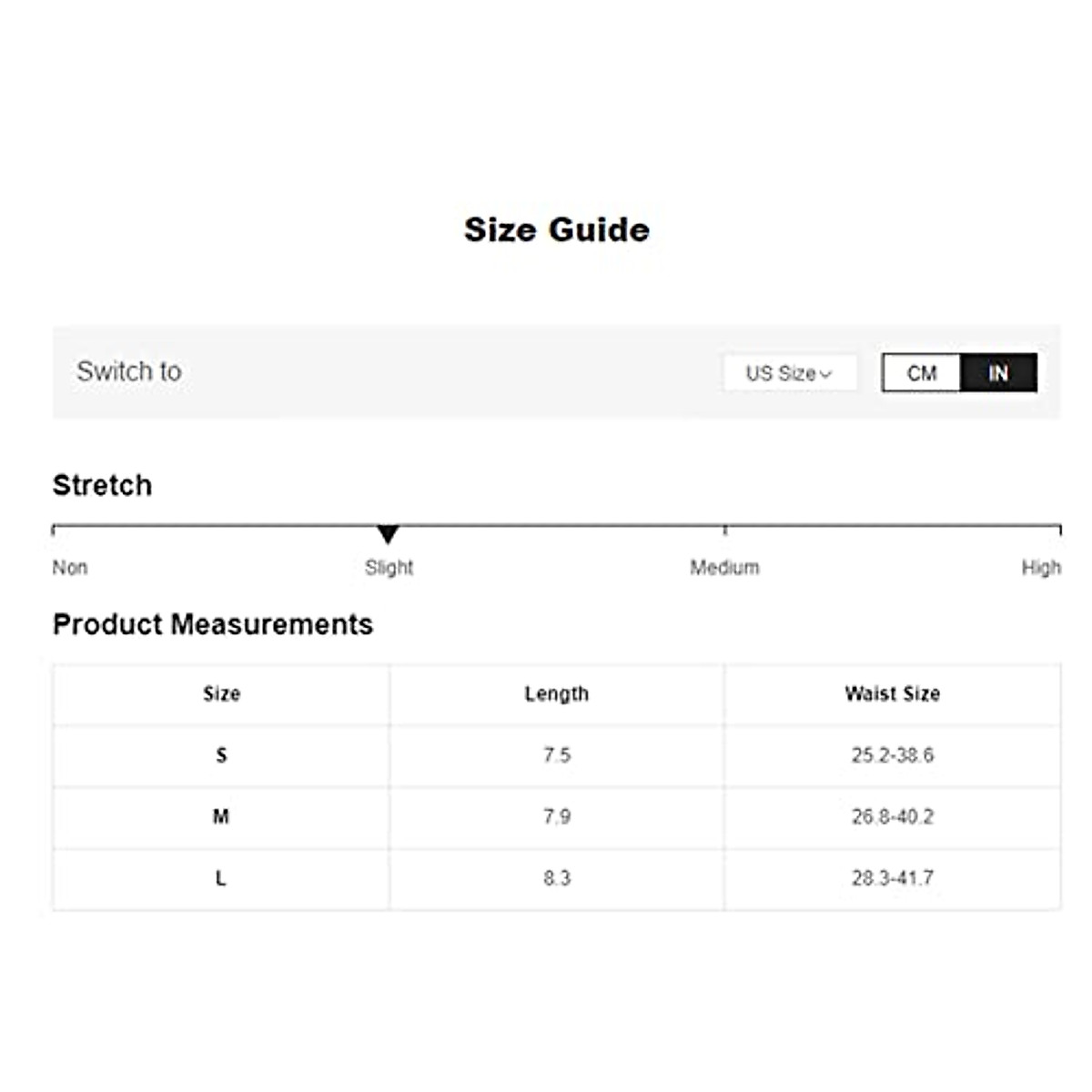Click the Non stretch label
Image resolution: width=1092 pixels, height=1092 pixels.
(x=70, y=568)
